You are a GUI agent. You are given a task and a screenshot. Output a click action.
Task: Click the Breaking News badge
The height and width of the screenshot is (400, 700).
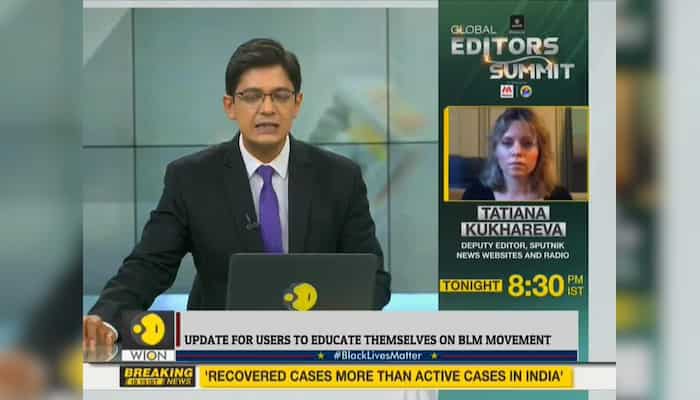(157, 376)
